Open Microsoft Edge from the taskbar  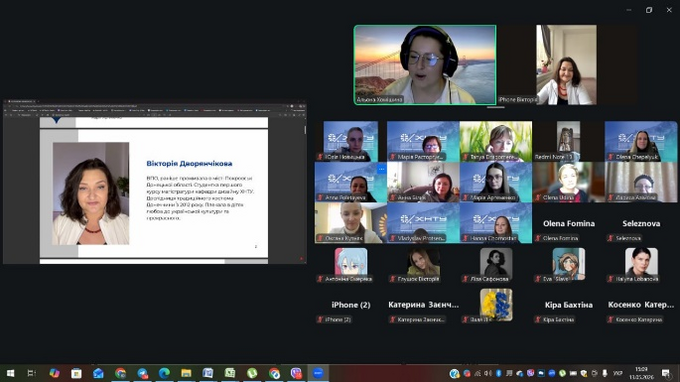coord(164,373)
